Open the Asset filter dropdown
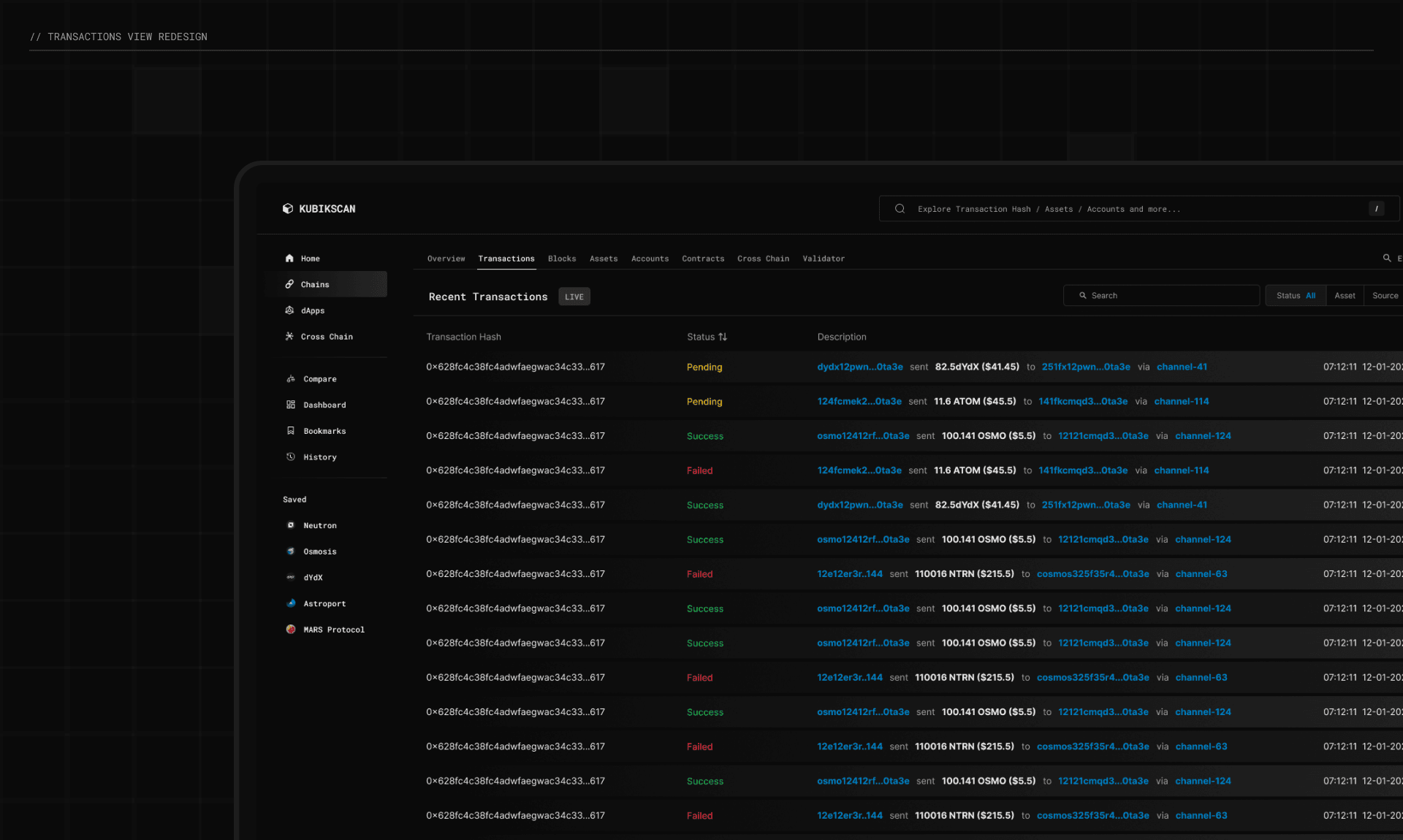The width and height of the screenshot is (1403, 840). pyautogui.click(x=1345, y=296)
